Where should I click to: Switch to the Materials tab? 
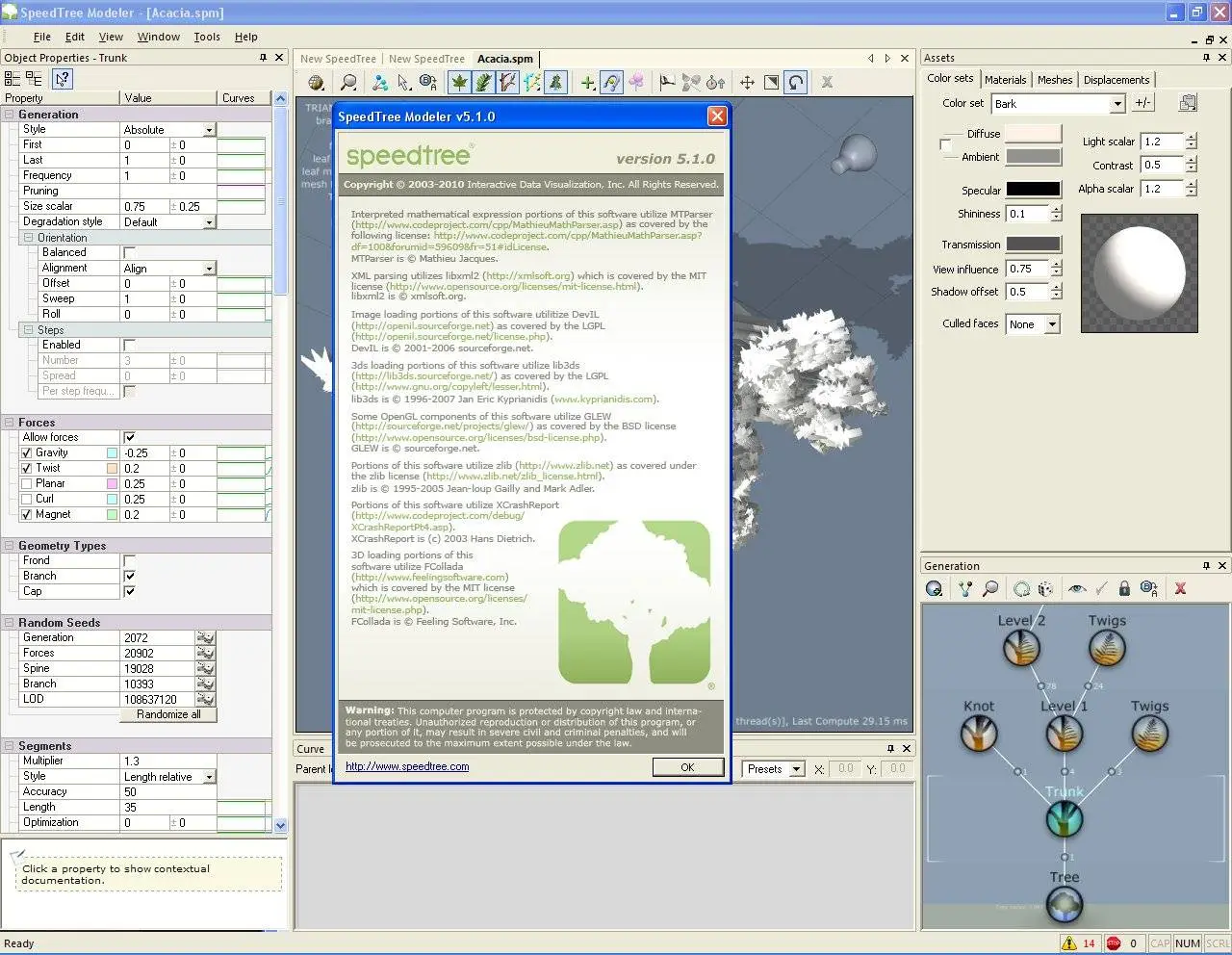click(1005, 80)
